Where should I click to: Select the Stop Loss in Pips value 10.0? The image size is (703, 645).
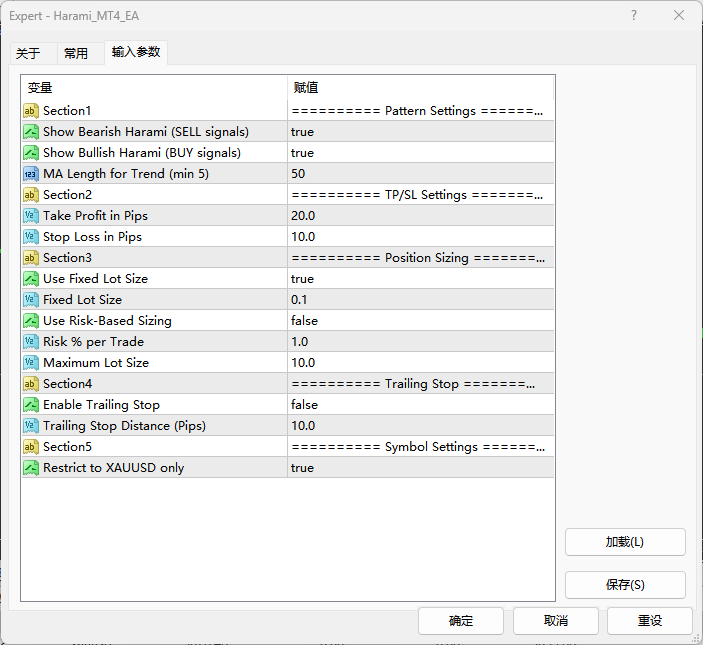(x=303, y=237)
